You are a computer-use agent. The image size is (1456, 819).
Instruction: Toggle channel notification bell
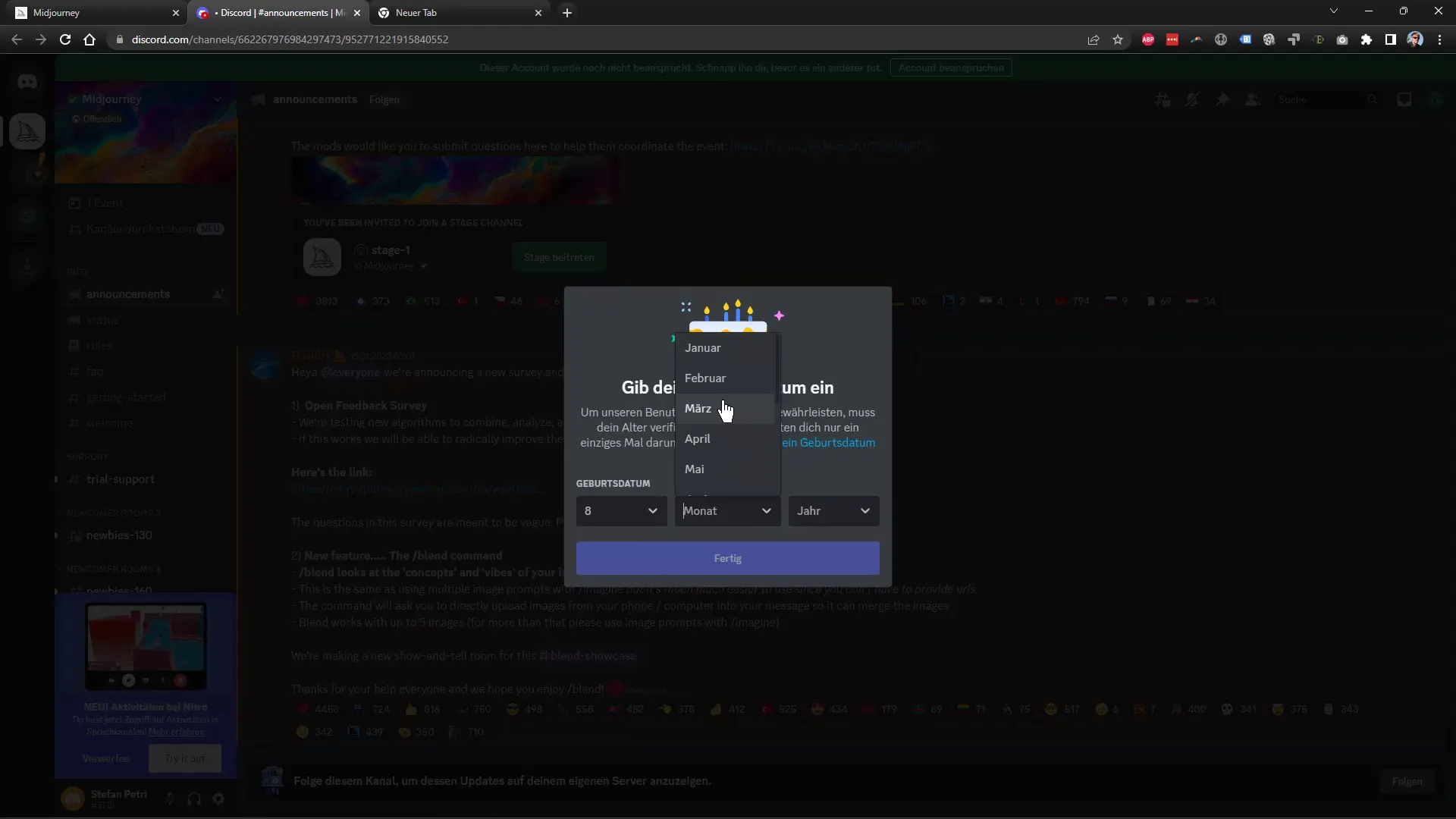[x=1192, y=99]
